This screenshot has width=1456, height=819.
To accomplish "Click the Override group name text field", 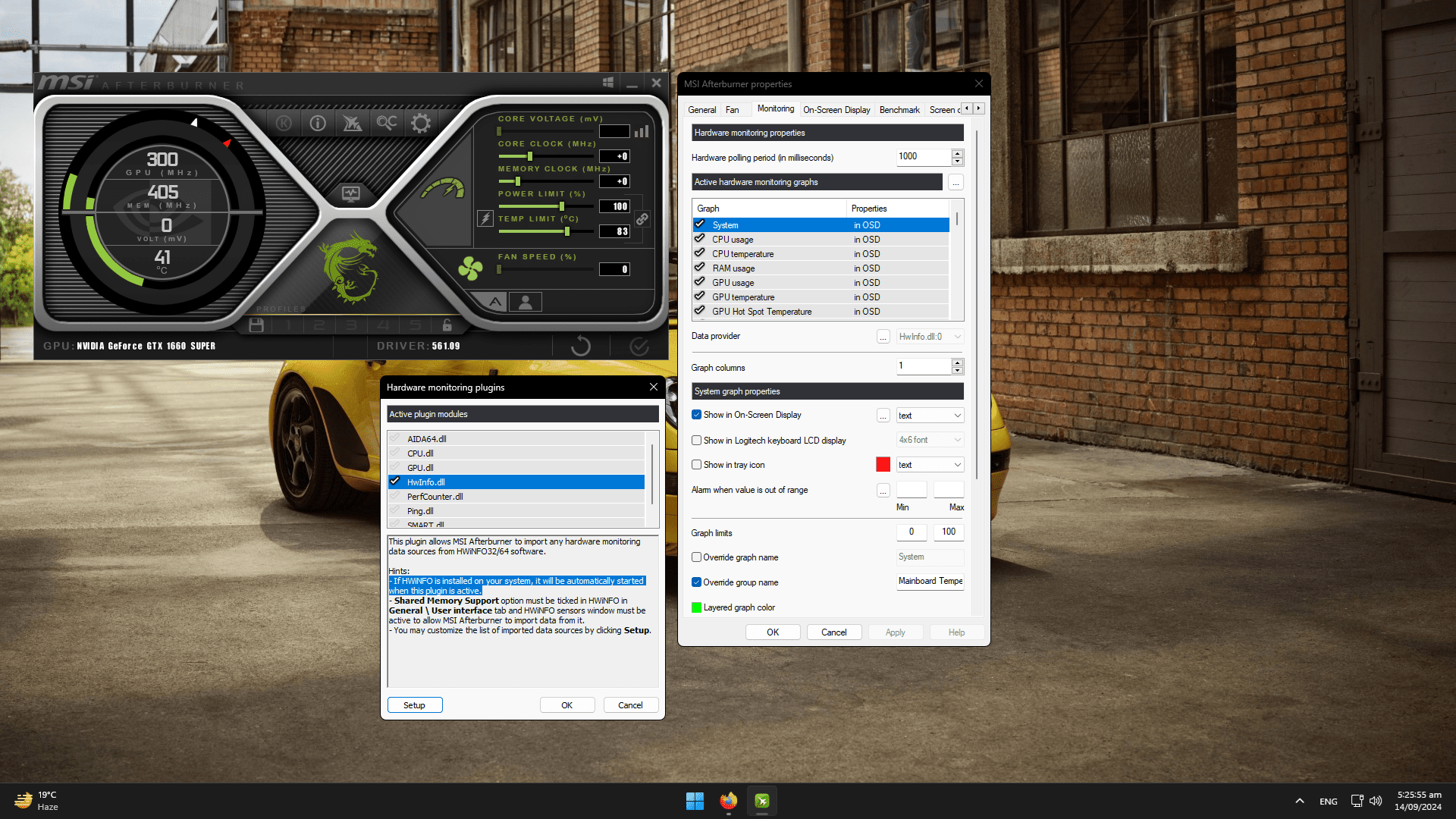I will (x=930, y=582).
